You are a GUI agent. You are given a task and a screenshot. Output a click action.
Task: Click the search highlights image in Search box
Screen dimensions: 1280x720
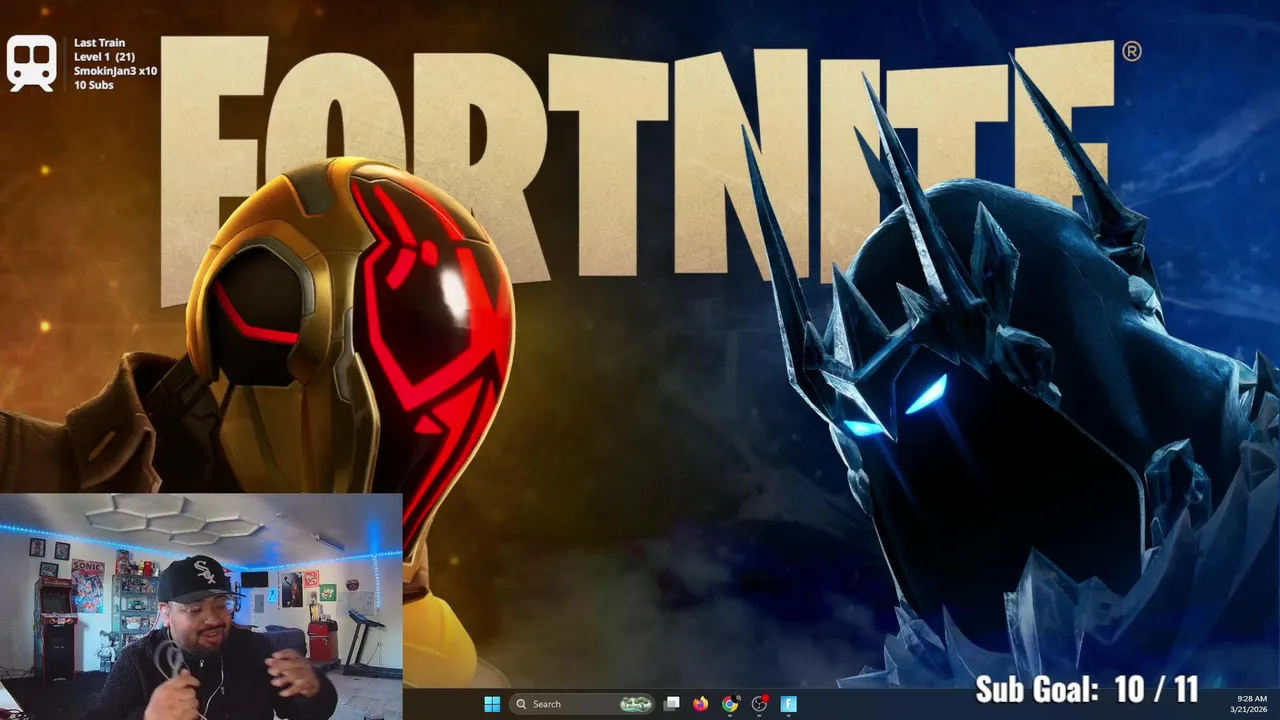coord(636,704)
